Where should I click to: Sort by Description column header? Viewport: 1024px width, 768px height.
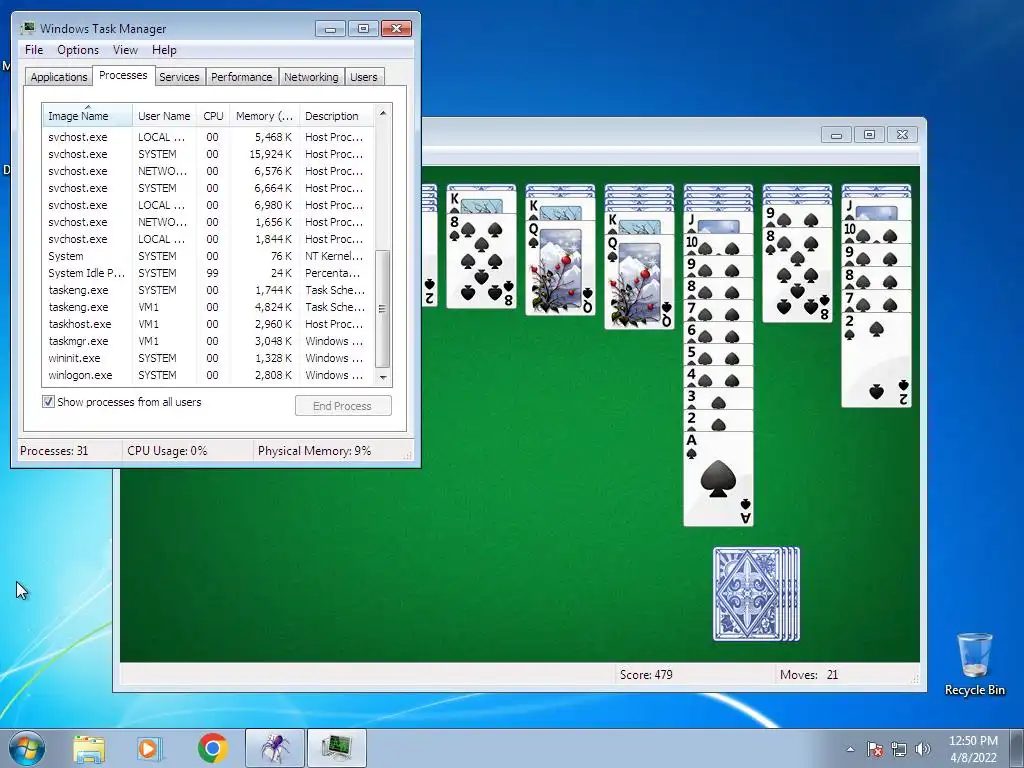336,116
